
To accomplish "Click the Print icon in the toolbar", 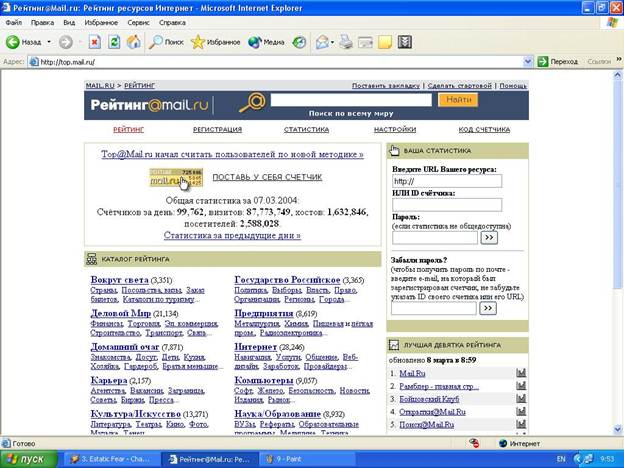I will click(x=345, y=42).
